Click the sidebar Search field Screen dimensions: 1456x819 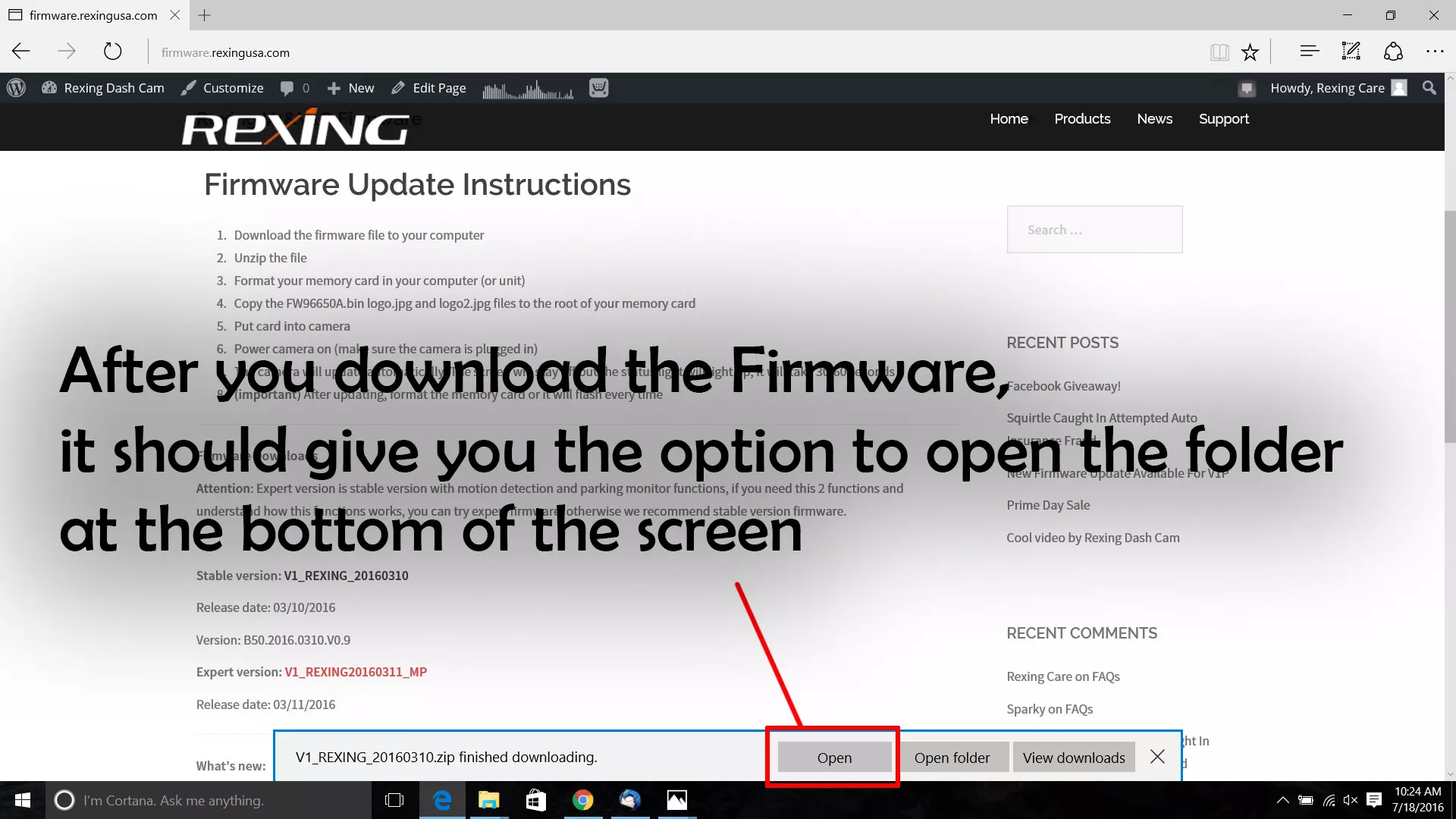(x=1094, y=229)
